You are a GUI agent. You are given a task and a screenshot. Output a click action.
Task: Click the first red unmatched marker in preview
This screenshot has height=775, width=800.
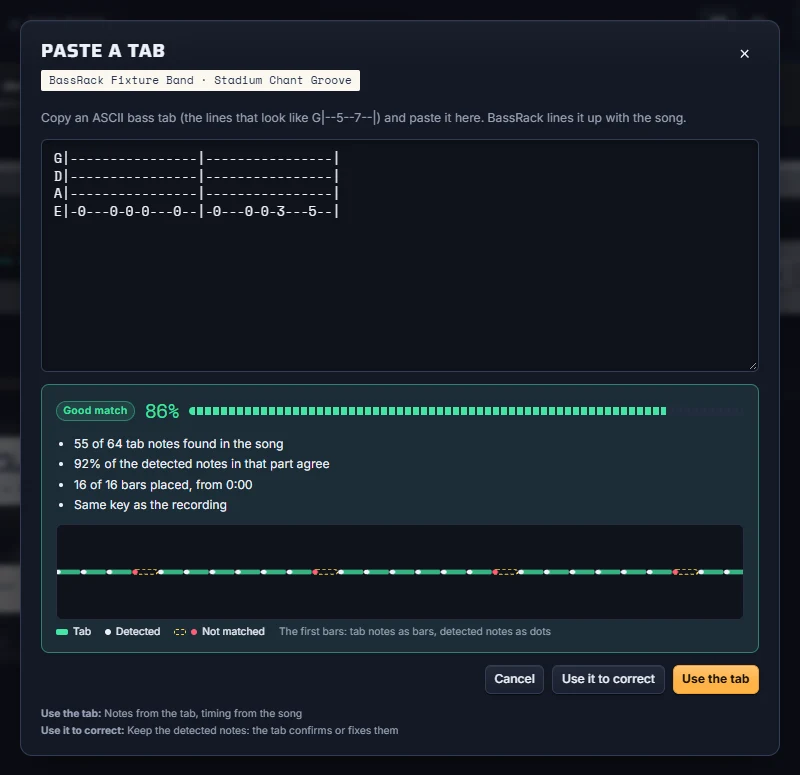coord(135,572)
